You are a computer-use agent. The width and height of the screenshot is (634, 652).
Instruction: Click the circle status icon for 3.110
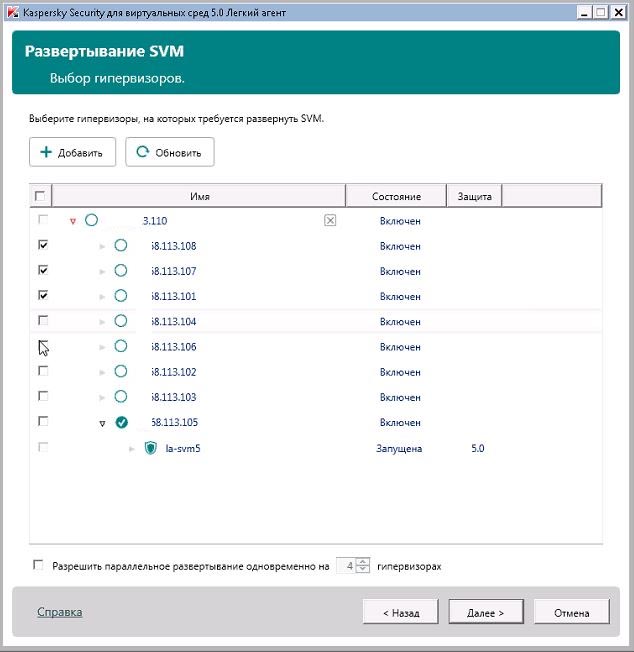(91, 220)
